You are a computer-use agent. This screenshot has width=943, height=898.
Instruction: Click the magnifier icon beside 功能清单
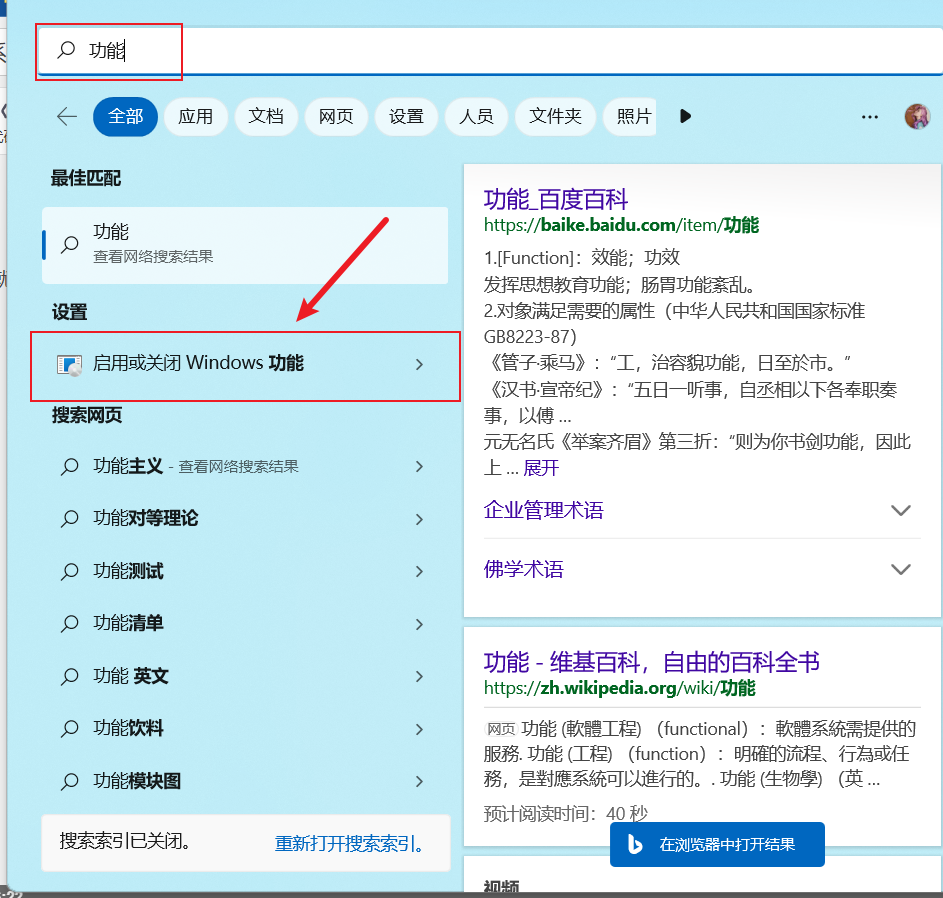pyautogui.click(x=69, y=624)
